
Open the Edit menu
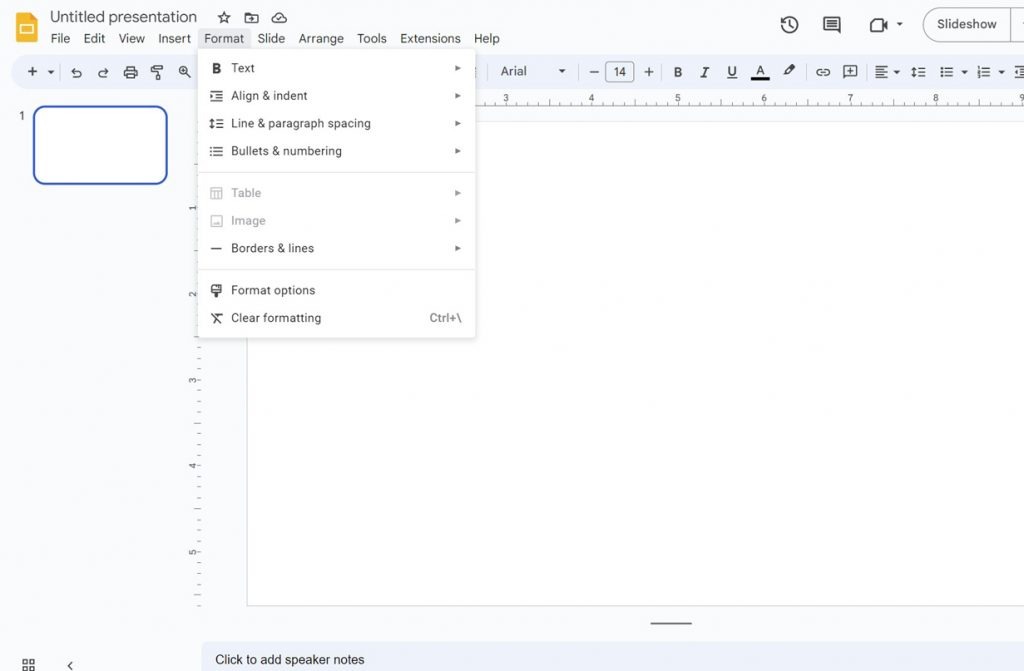[x=94, y=39]
